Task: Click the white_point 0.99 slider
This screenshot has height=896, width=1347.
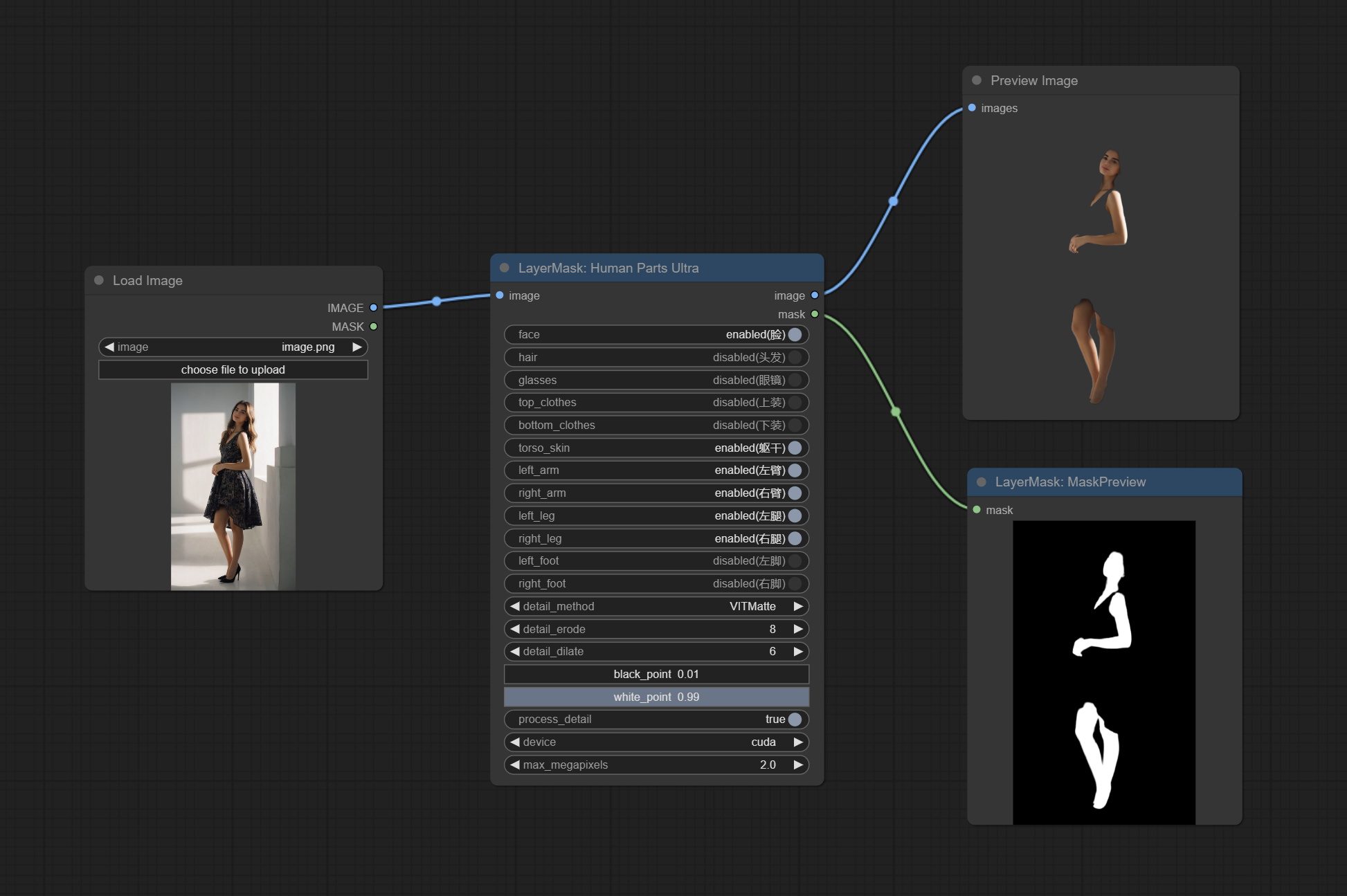Action: [x=656, y=697]
